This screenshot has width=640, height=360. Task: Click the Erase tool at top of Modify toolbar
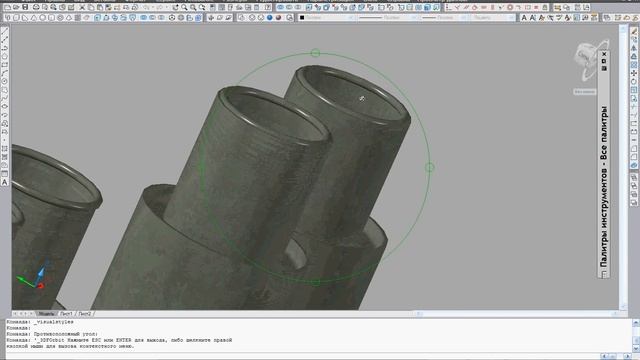[634, 31]
